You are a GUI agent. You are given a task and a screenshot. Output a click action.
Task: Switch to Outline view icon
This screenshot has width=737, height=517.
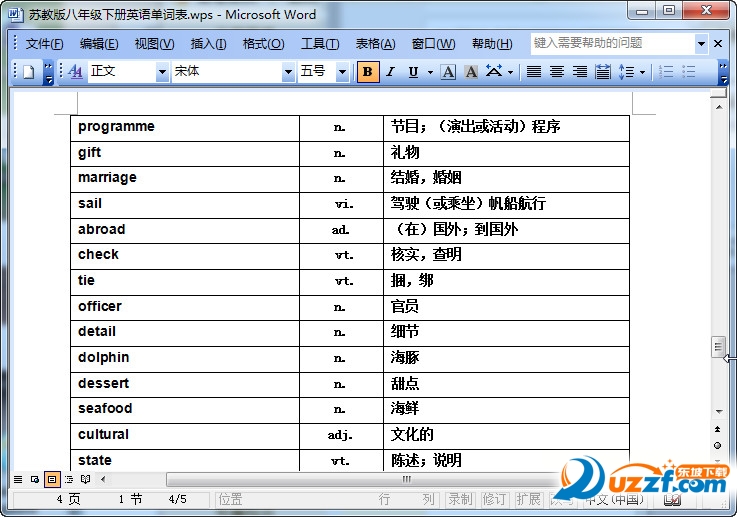tap(69, 479)
